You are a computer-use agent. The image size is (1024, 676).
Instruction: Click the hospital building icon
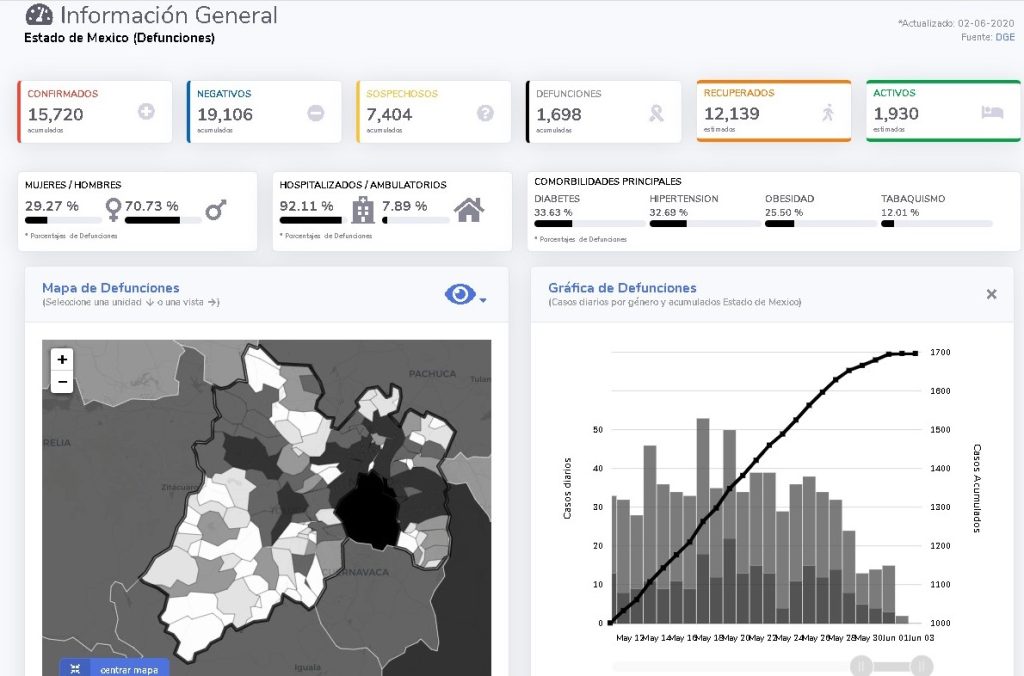coord(363,209)
